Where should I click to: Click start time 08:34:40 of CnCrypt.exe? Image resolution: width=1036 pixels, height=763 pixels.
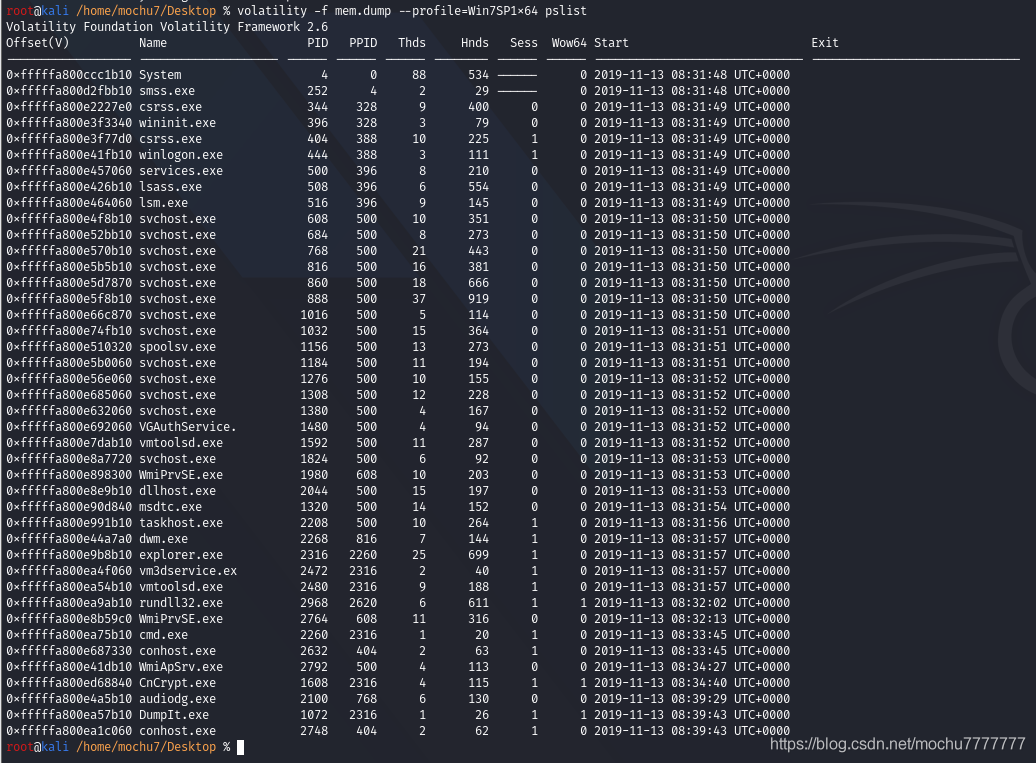(699, 682)
